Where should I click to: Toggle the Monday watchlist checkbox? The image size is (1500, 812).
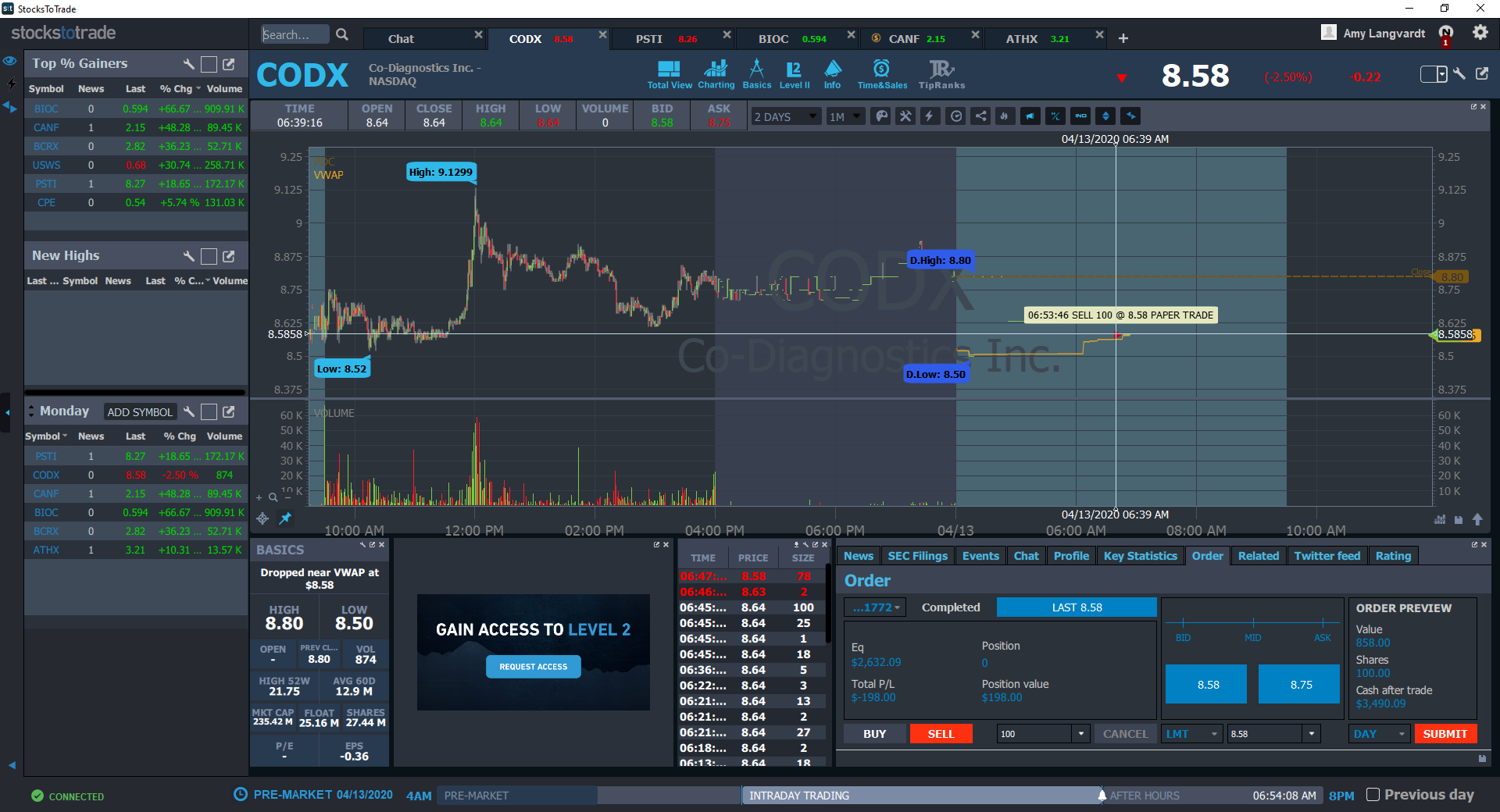pos(209,411)
